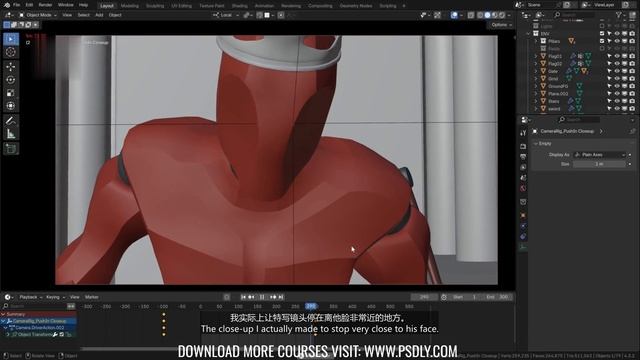Click the proportional editing icon
This screenshot has width=640, height=360.
point(281,15)
